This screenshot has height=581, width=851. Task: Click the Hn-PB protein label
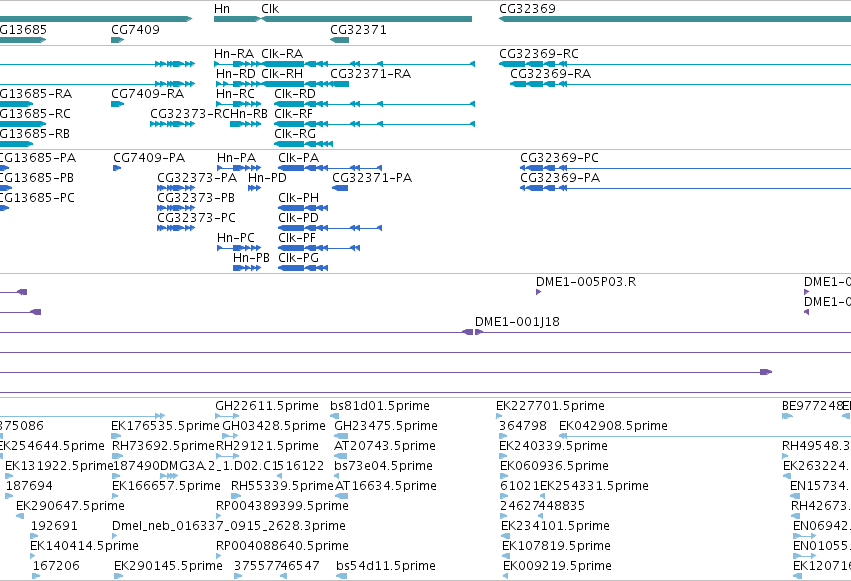pos(251,258)
